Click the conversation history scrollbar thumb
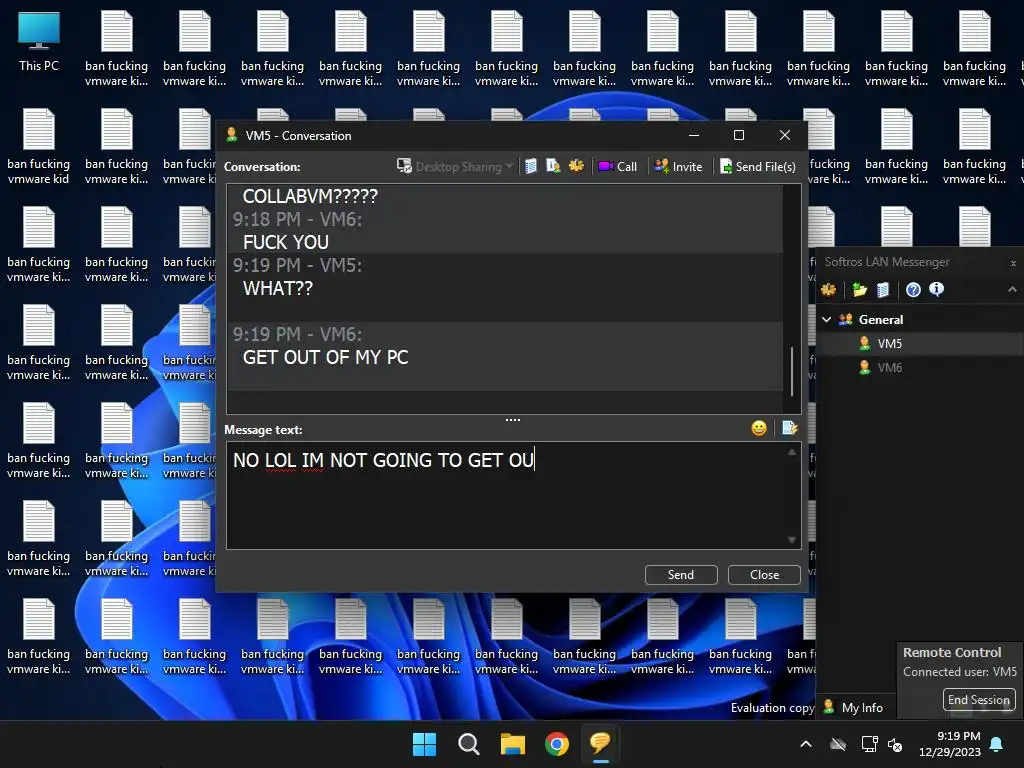1024x768 pixels. pyautogui.click(x=792, y=371)
